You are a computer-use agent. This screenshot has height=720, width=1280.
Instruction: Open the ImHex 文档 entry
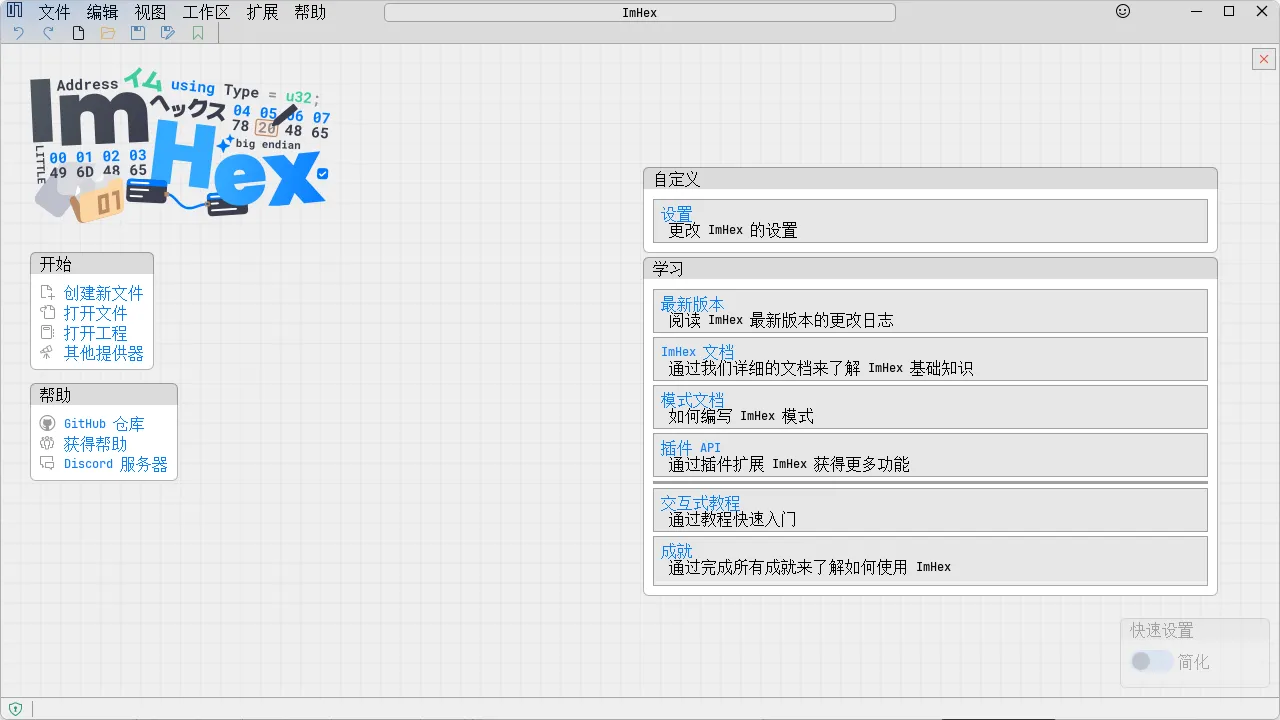[930, 359]
